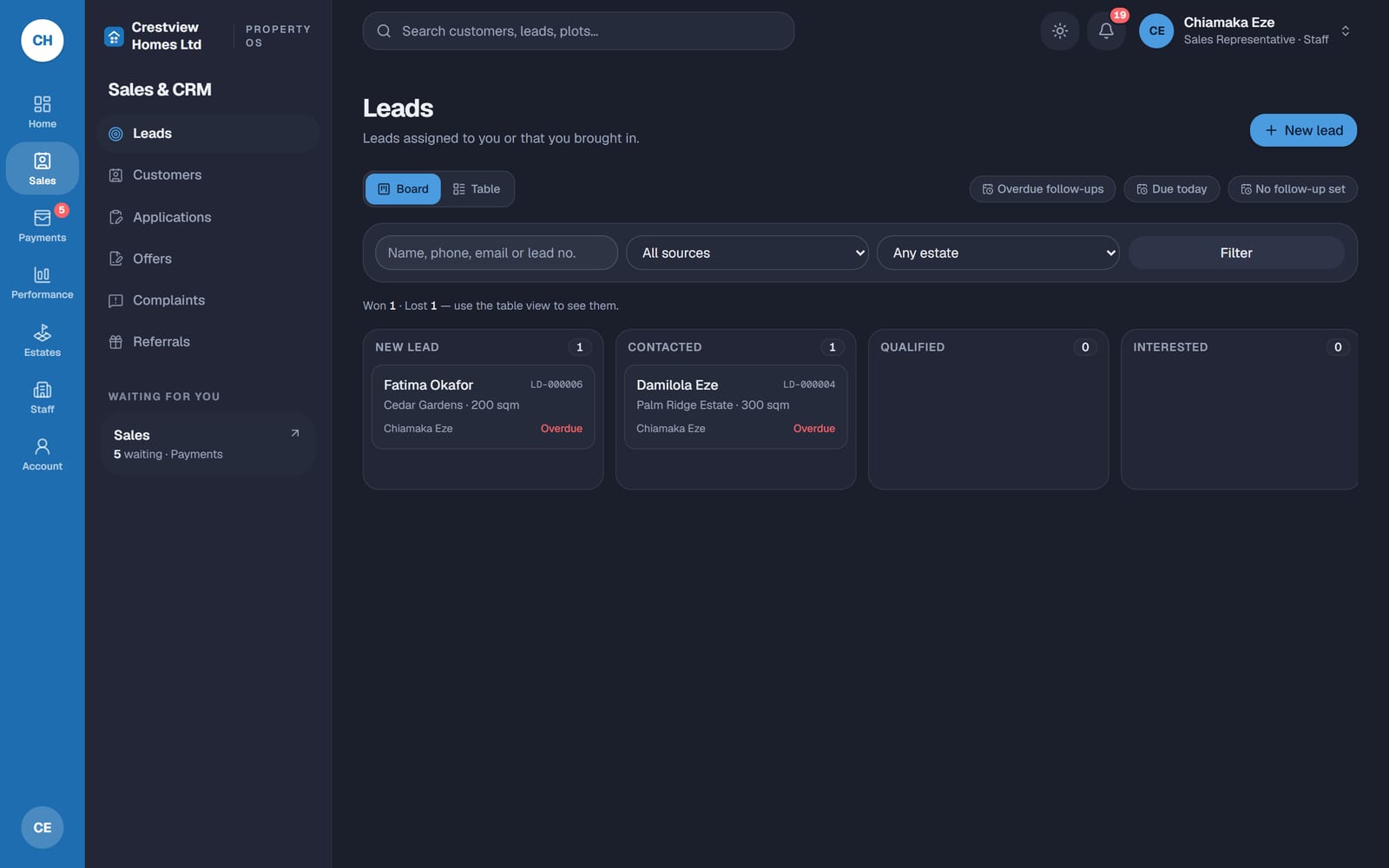The height and width of the screenshot is (868, 1389).
Task: Switch to Board view
Action: pyautogui.click(x=403, y=189)
